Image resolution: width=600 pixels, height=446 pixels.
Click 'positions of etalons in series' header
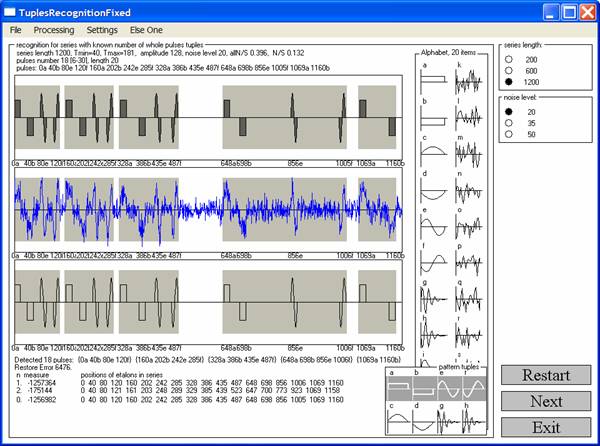122,375
